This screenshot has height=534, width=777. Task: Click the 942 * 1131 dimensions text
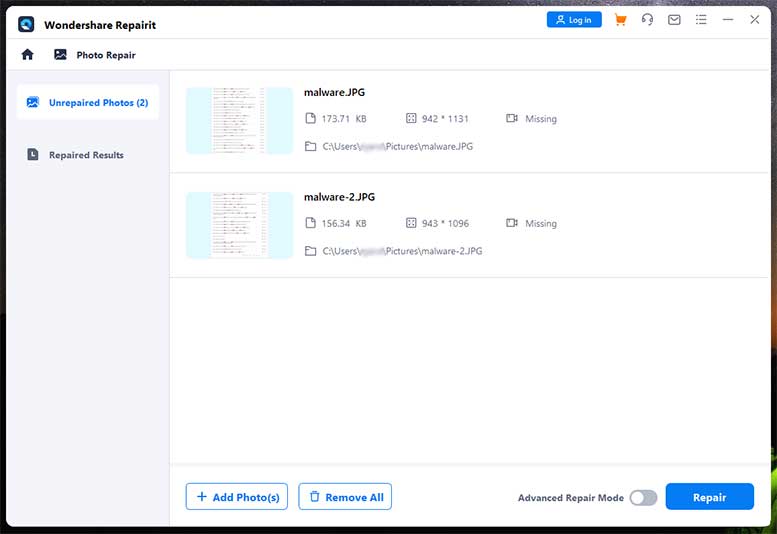point(445,119)
